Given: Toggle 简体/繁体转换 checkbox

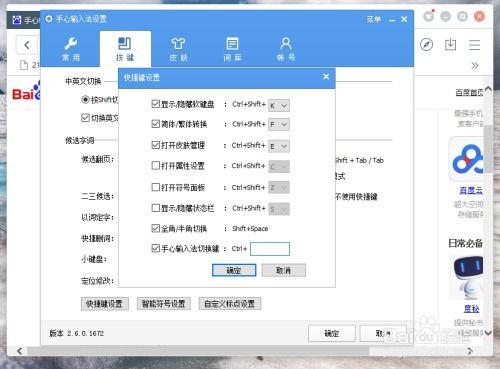Looking at the screenshot, I should 155,124.
